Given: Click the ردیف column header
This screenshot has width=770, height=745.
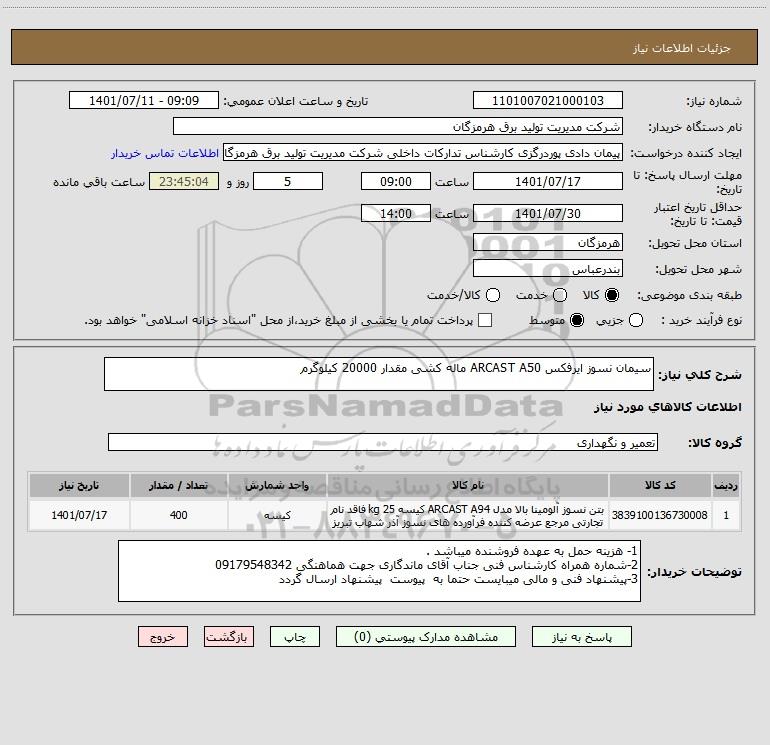Looking at the screenshot, I should click(726, 485).
